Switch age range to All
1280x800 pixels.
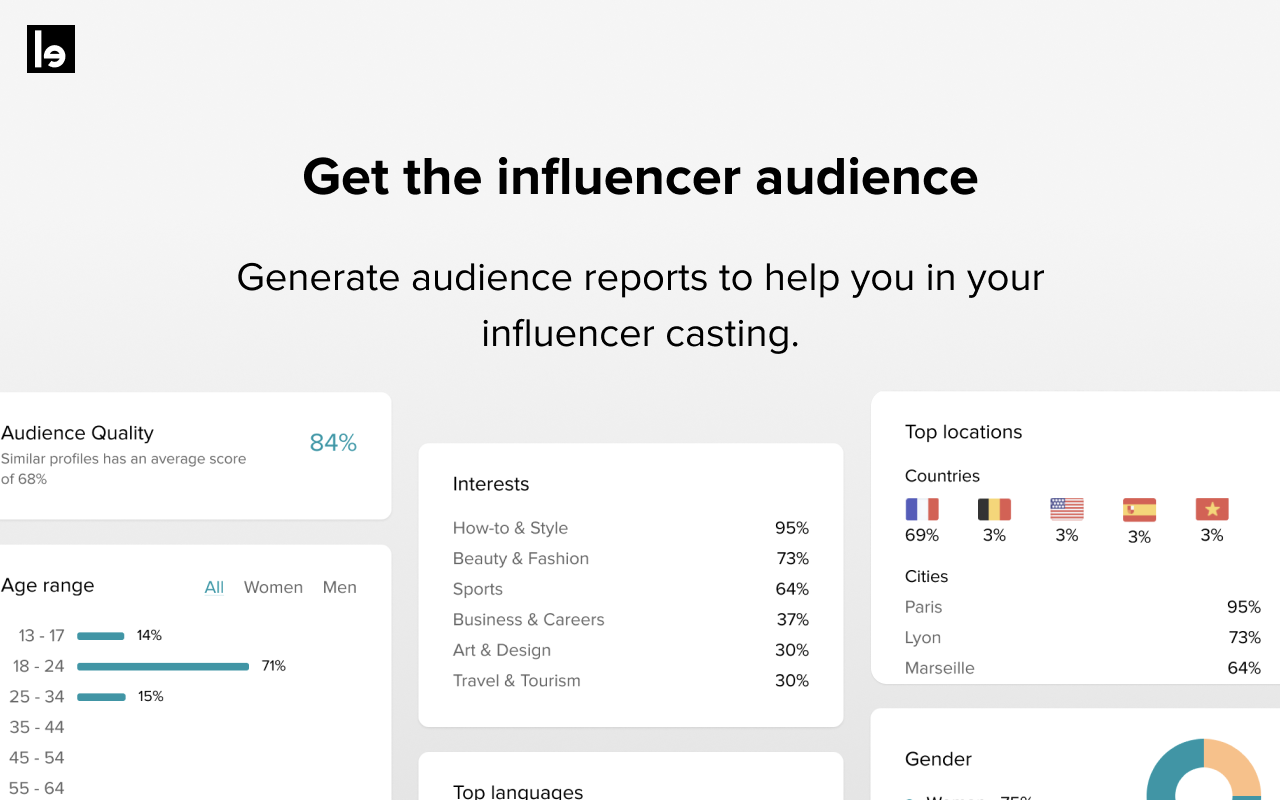(x=214, y=587)
